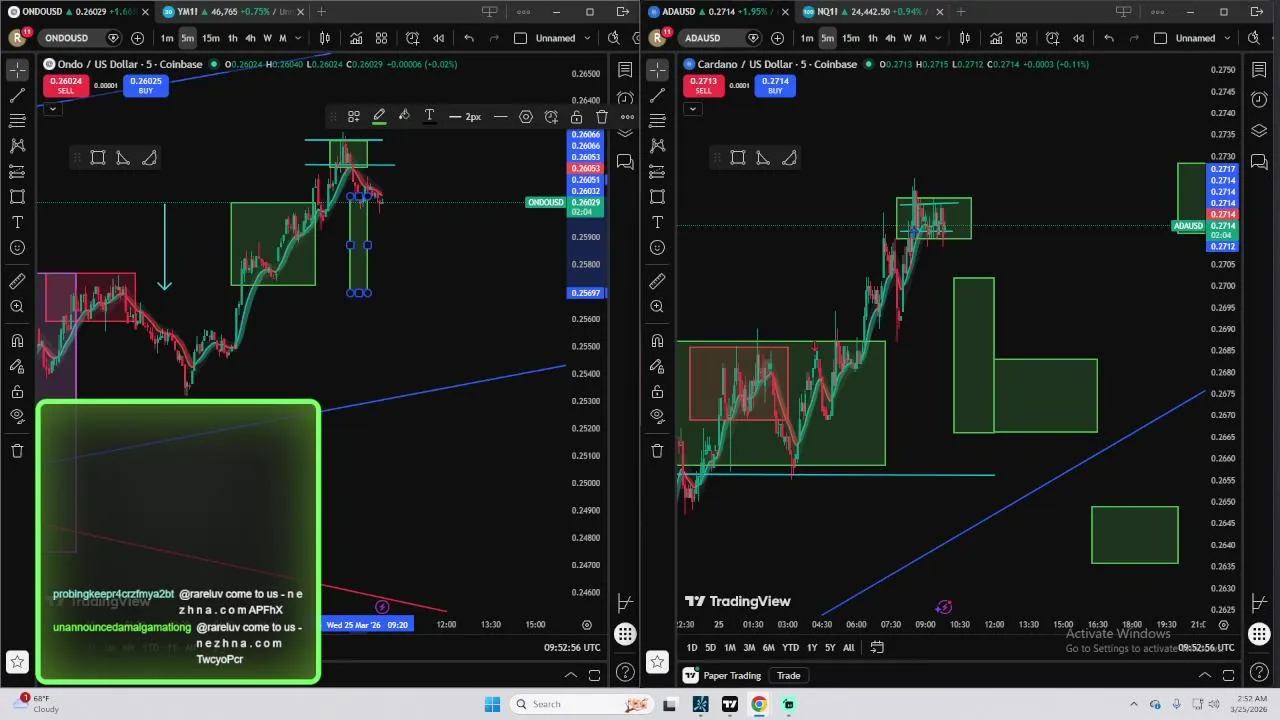Image resolution: width=1280 pixels, height=720 pixels.
Task: Open emoji icons tool in ONDOUSD window
Action: pyautogui.click(x=17, y=247)
